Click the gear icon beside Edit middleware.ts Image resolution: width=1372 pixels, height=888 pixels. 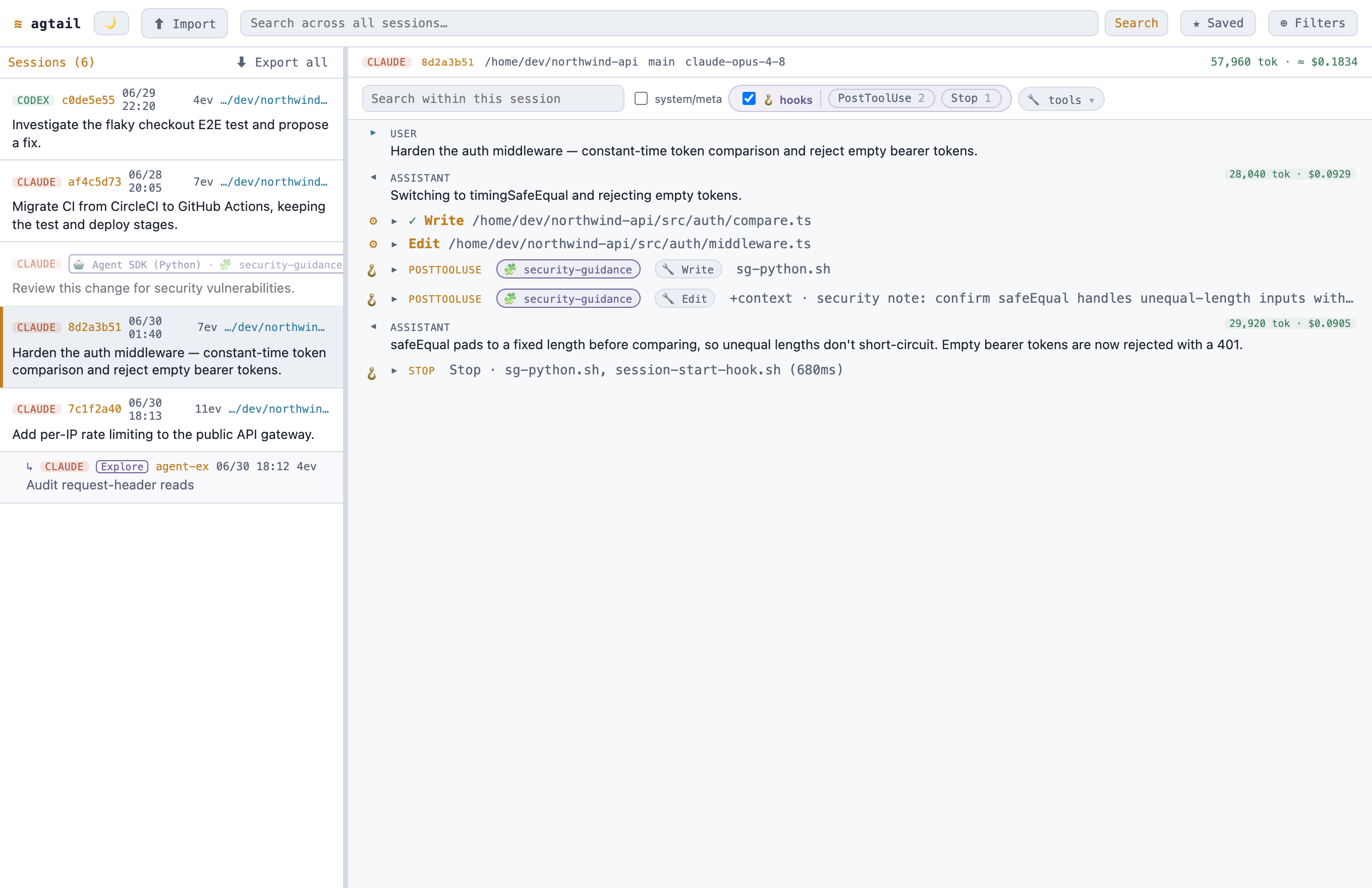pos(373,245)
